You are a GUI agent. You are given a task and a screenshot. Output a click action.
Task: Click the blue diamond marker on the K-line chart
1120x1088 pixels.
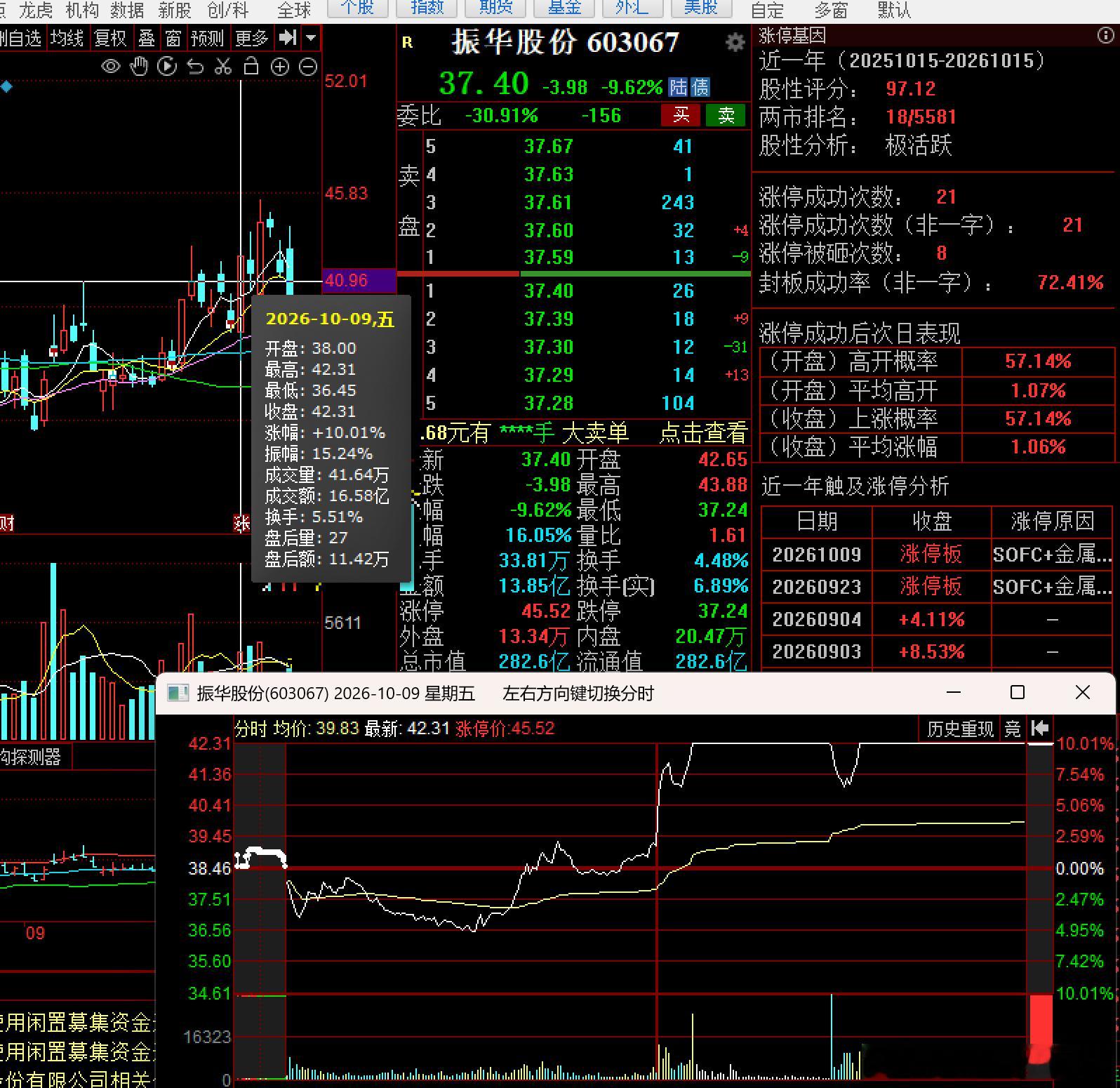pyautogui.click(x=6, y=86)
